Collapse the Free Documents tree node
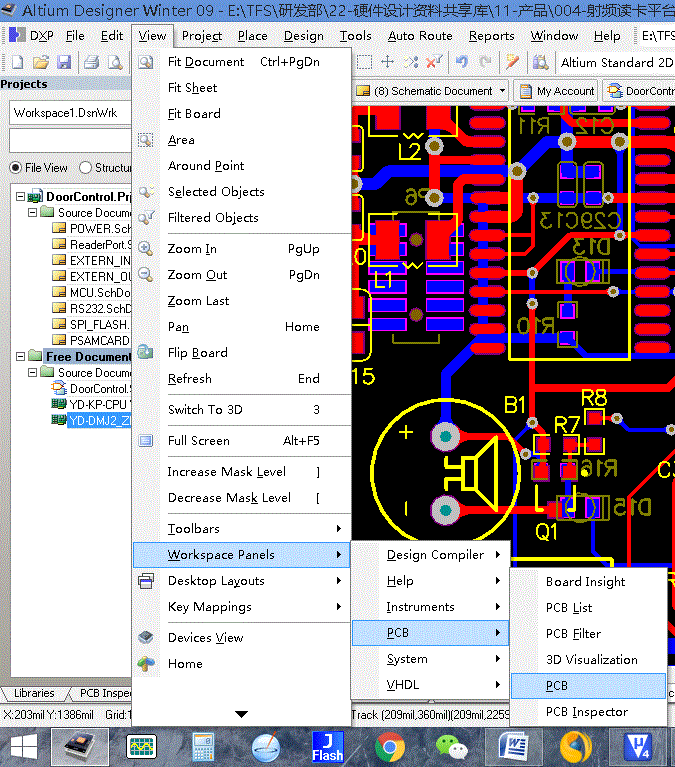The height and width of the screenshot is (767, 675). (20, 357)
